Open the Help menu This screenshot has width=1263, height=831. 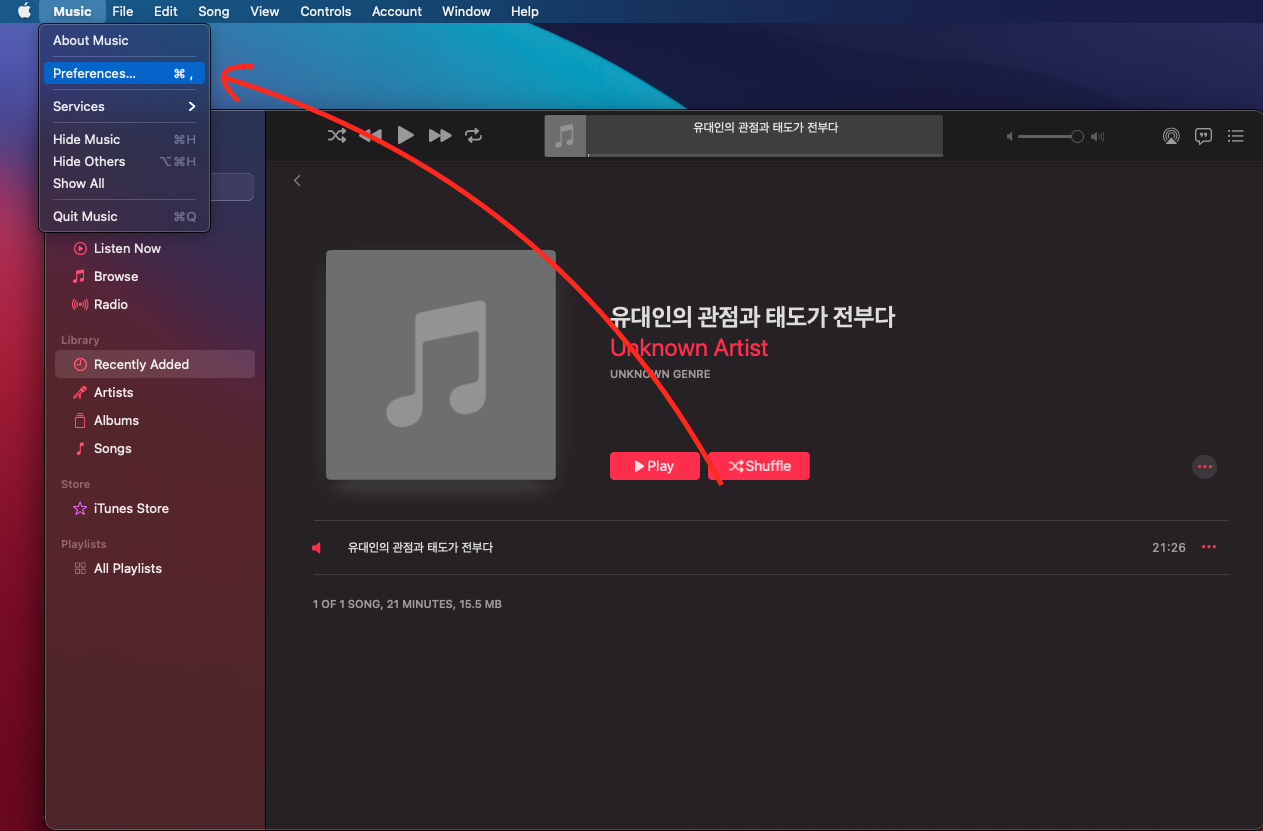point(525,11)
